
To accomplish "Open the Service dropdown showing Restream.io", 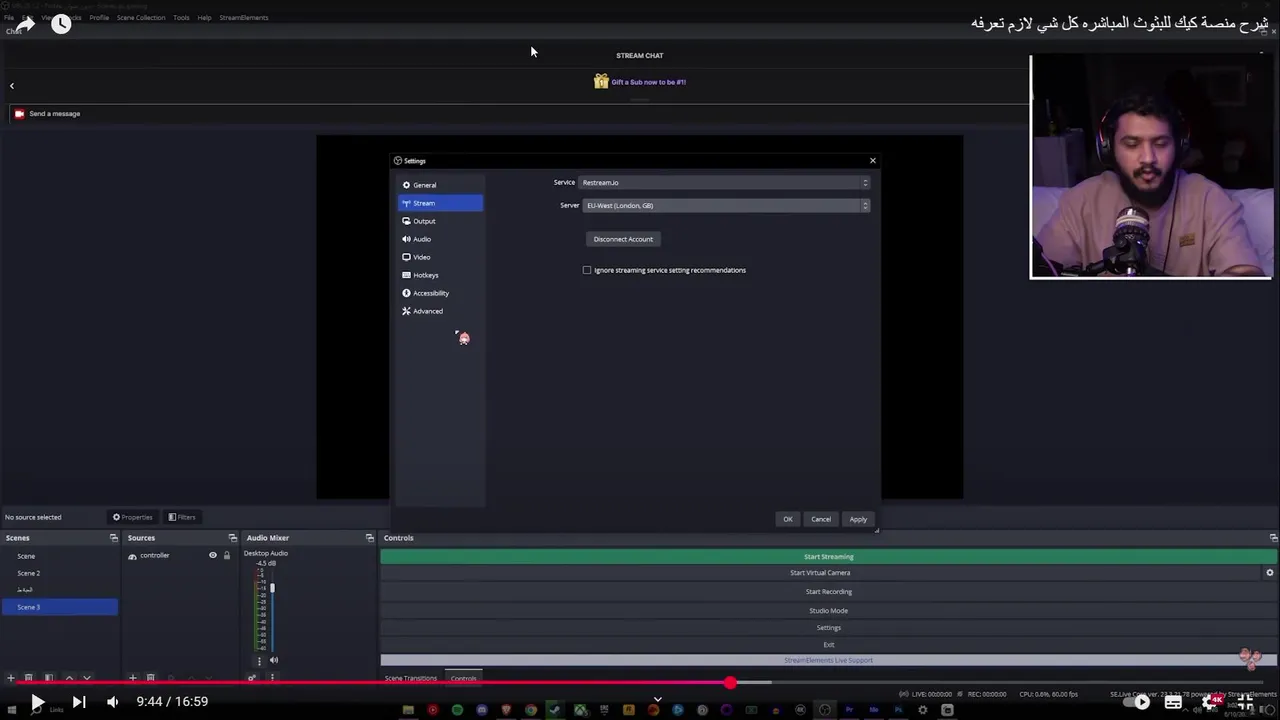I will tap(724, 182).
